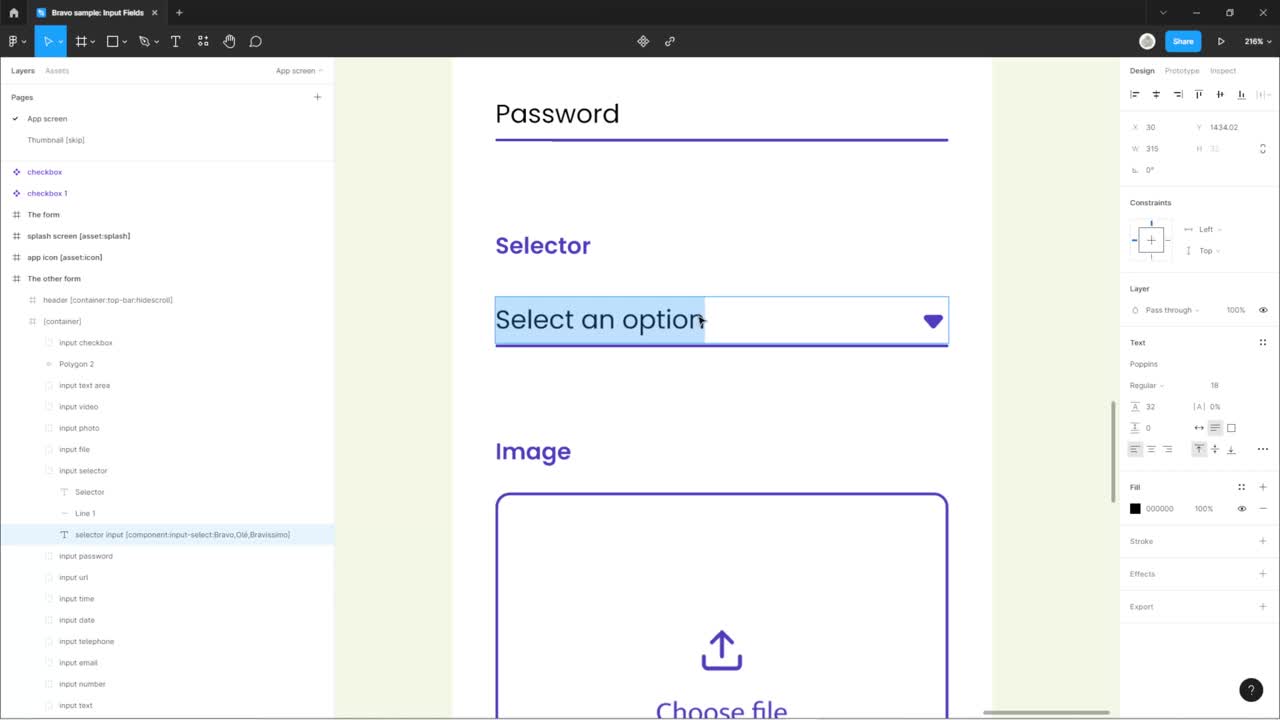The image size is (1280, 720).
Task: Select the Text tool
Action: click(175, 41)
